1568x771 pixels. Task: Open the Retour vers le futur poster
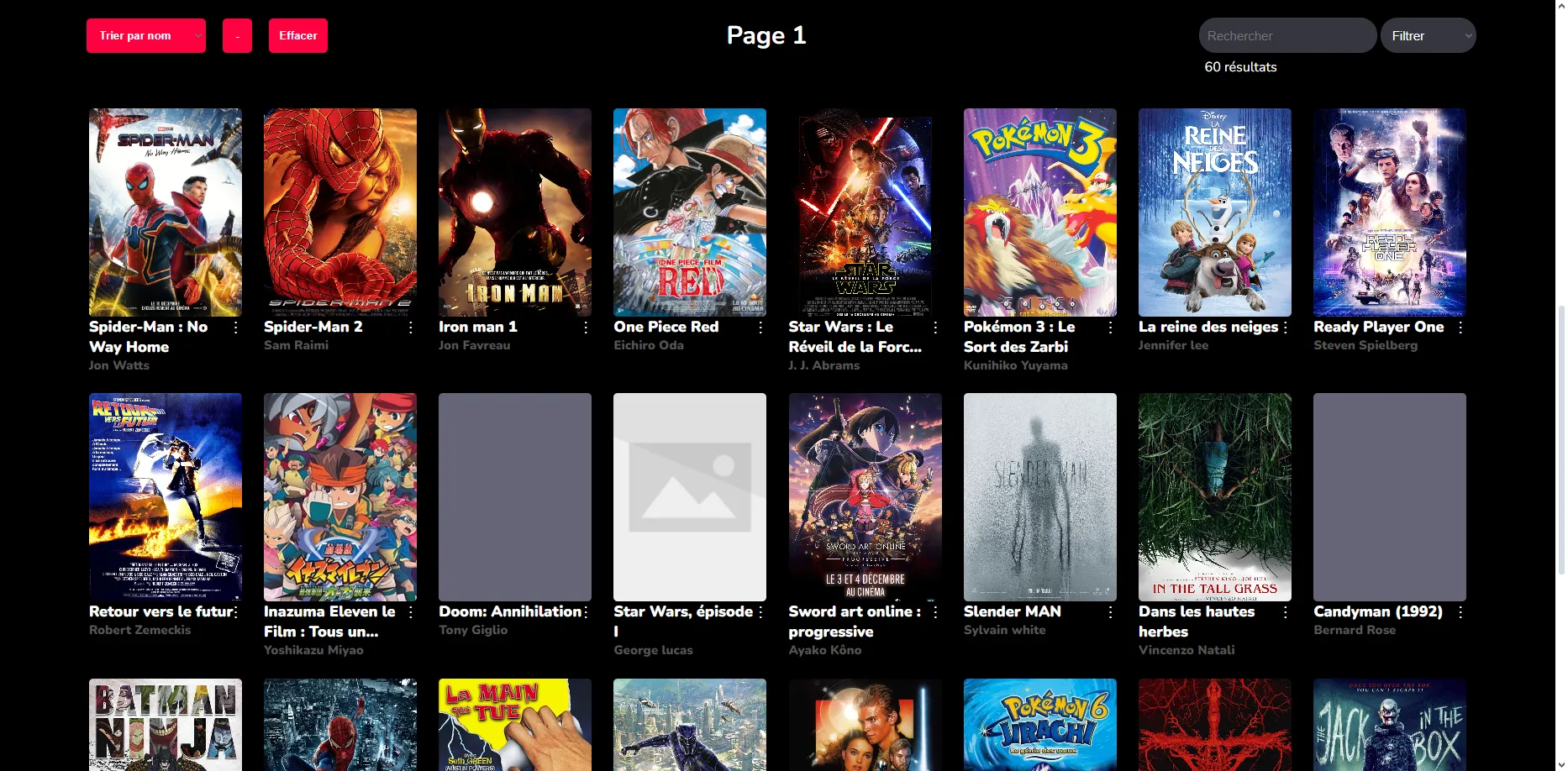tap(166, 497)
